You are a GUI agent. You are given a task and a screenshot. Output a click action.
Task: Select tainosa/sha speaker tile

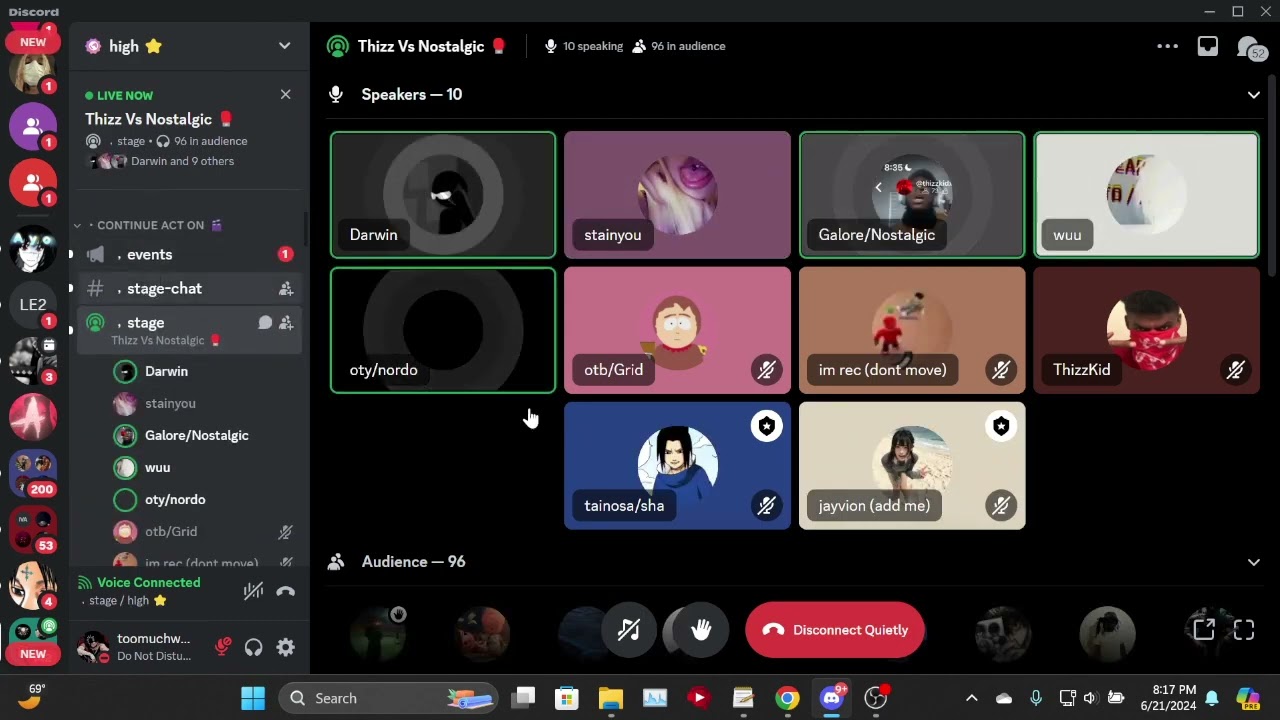point(677,466)
